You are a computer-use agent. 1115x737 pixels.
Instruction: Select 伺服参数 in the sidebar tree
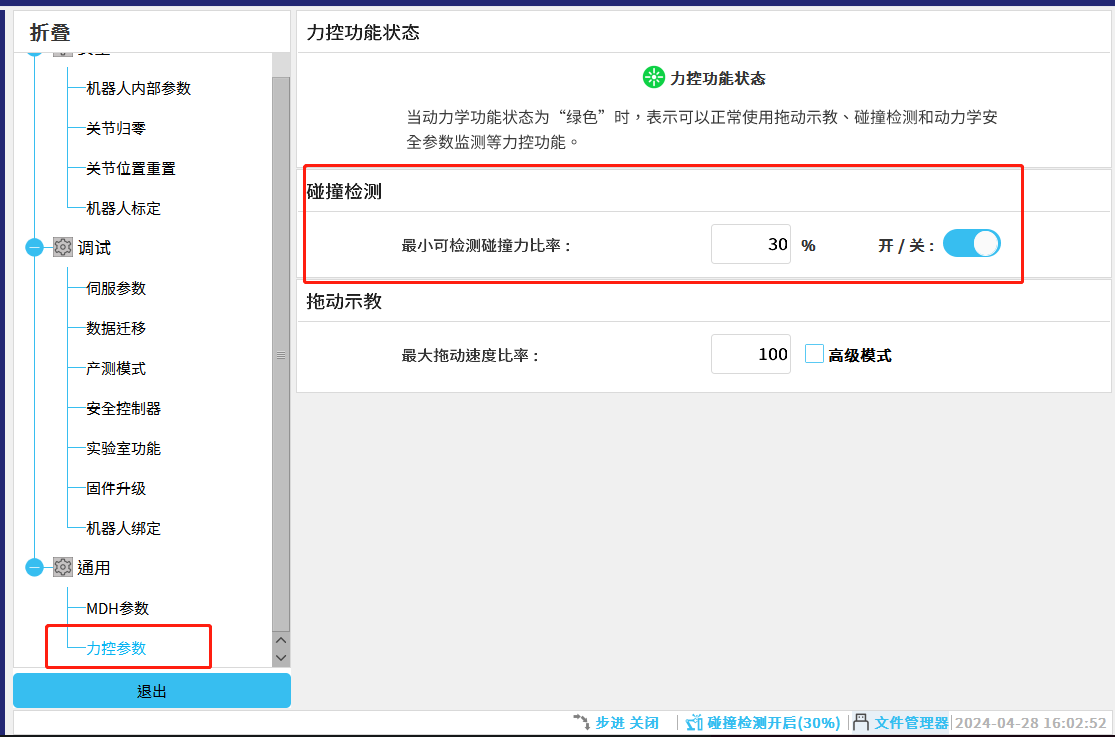[x=116, y=288]
